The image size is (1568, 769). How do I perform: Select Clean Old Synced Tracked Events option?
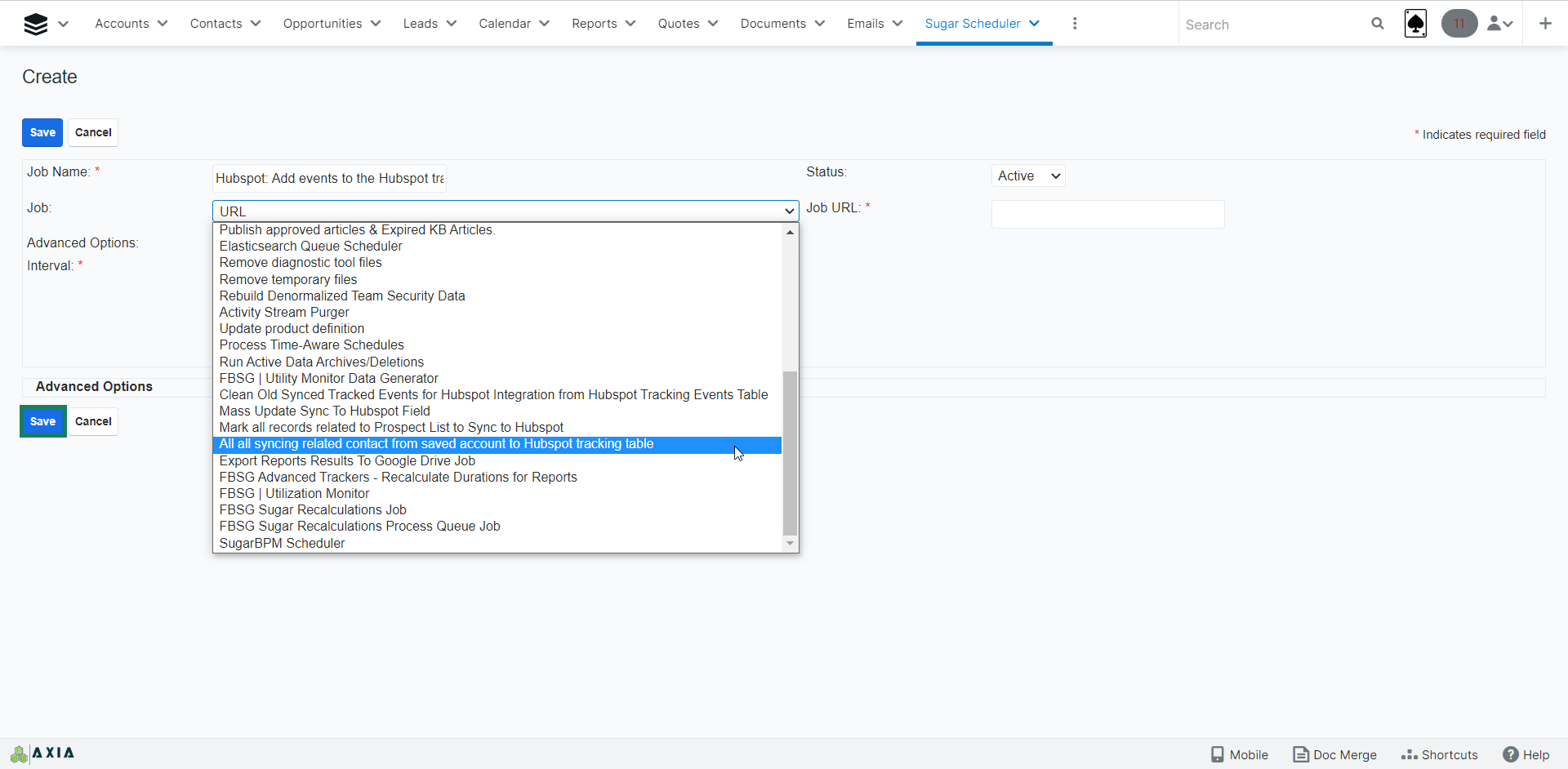497,395
